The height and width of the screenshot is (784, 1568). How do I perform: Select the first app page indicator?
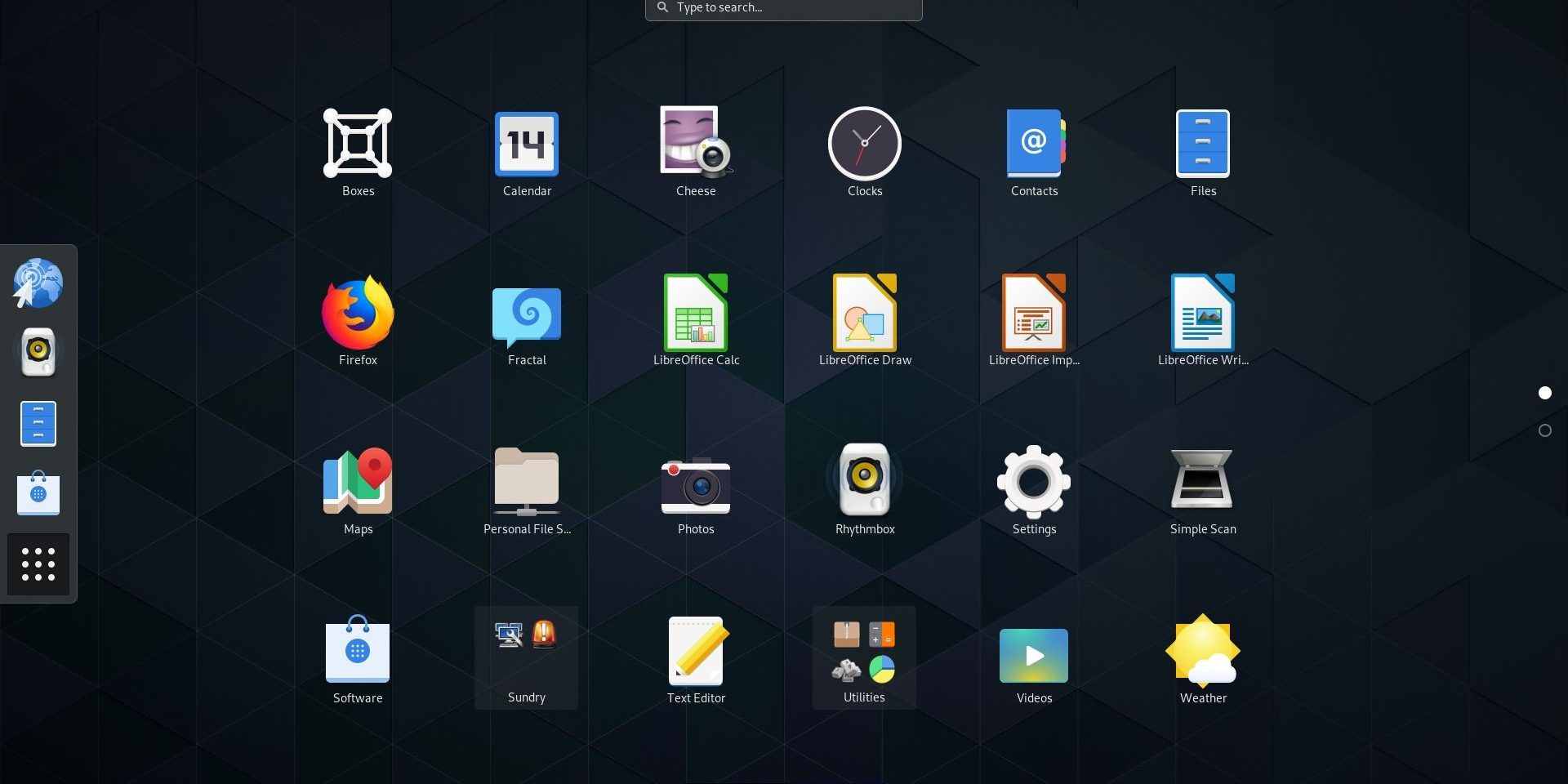[x=1544, y=393]
